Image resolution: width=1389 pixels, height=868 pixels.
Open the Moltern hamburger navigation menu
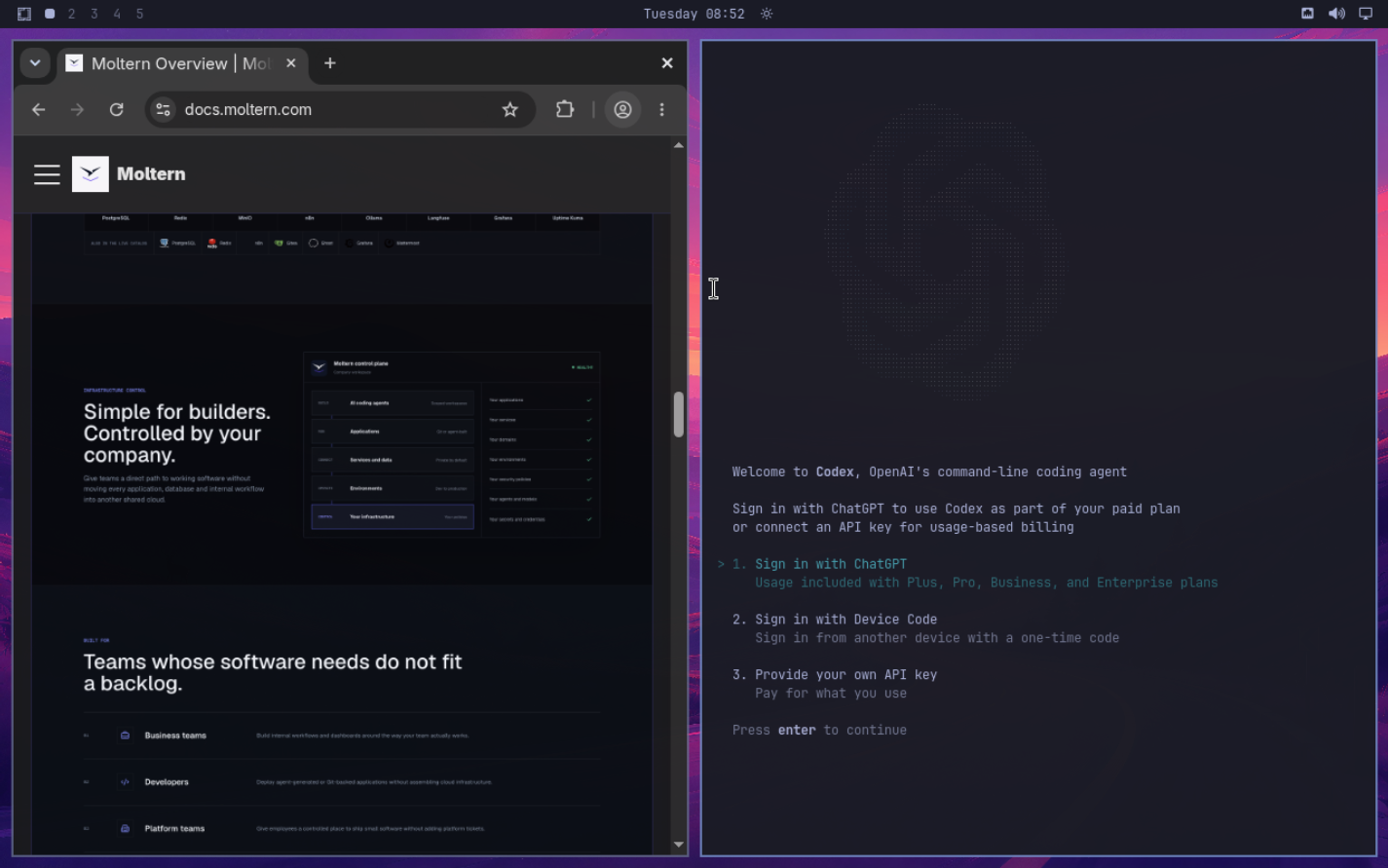(47, 174)
